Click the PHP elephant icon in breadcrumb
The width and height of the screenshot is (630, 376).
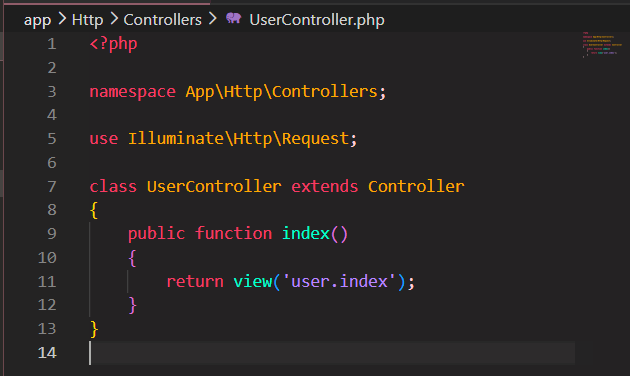233,18
